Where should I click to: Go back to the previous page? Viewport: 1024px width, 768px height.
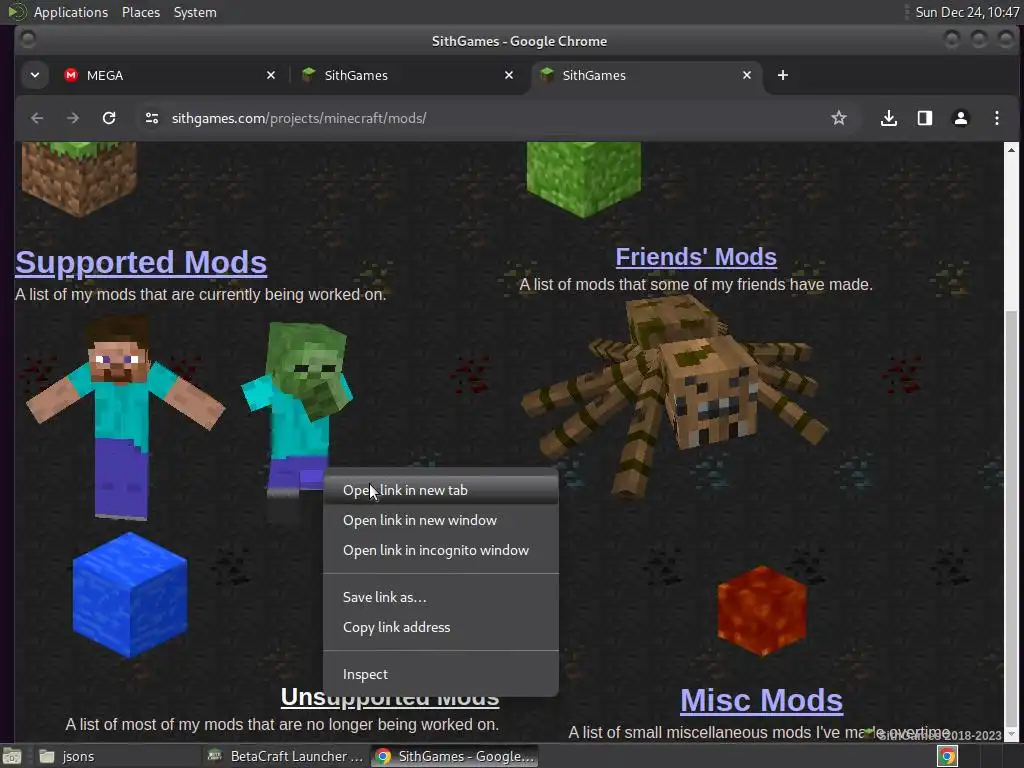(37, 118)
